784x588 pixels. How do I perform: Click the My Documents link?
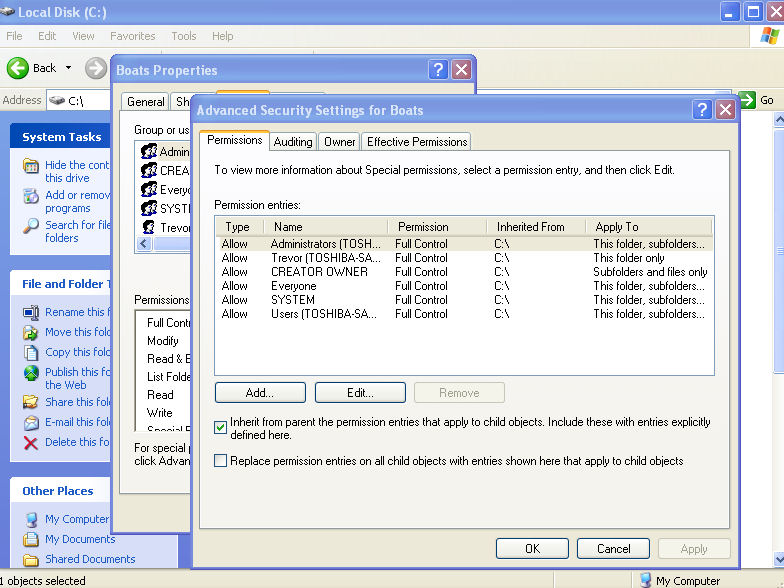[x=80, y=540]
